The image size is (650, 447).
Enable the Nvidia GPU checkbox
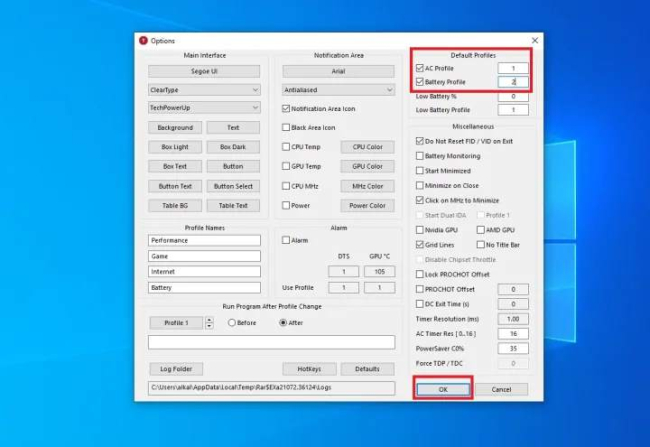click(420, 230)
